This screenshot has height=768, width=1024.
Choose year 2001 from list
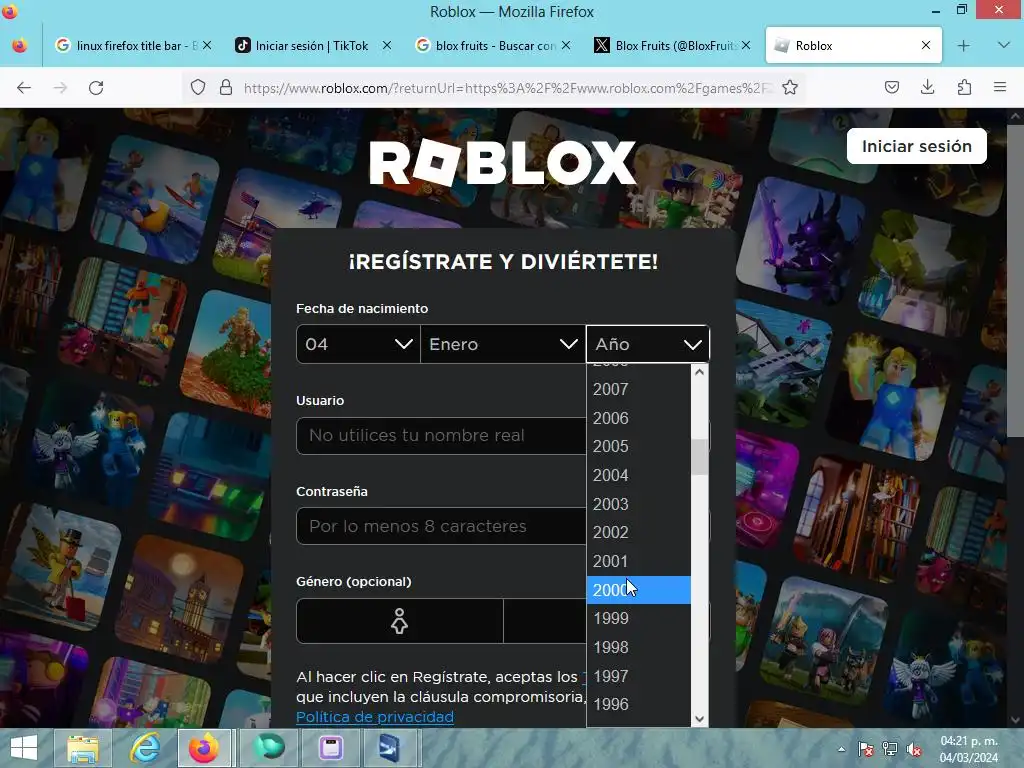(638, 561)
